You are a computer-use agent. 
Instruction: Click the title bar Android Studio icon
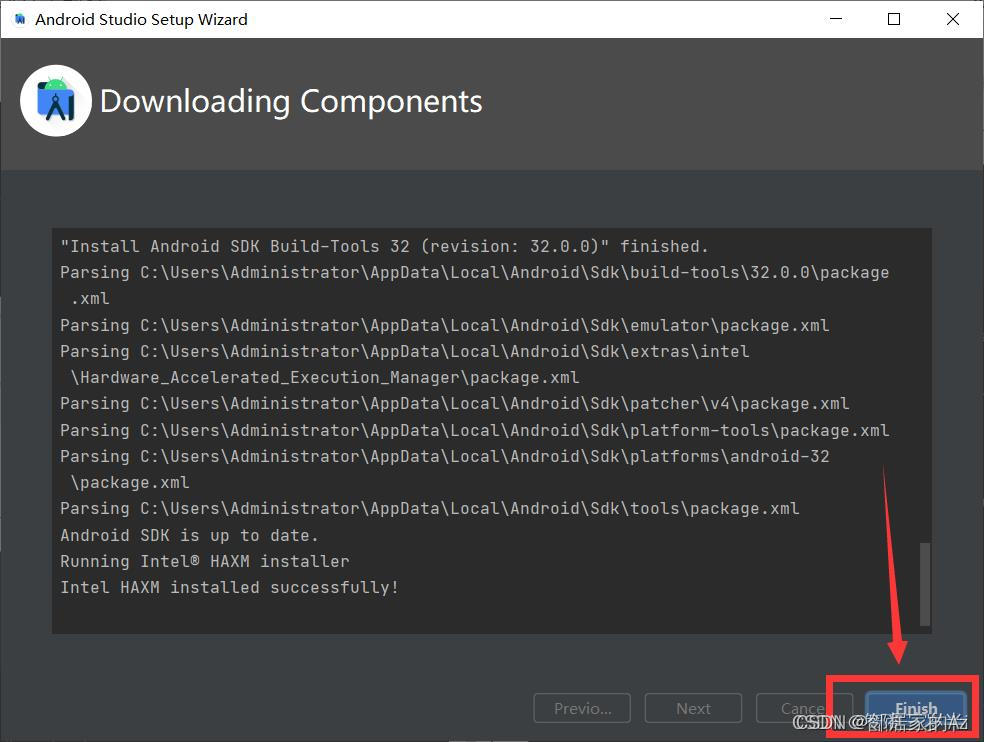19,19
